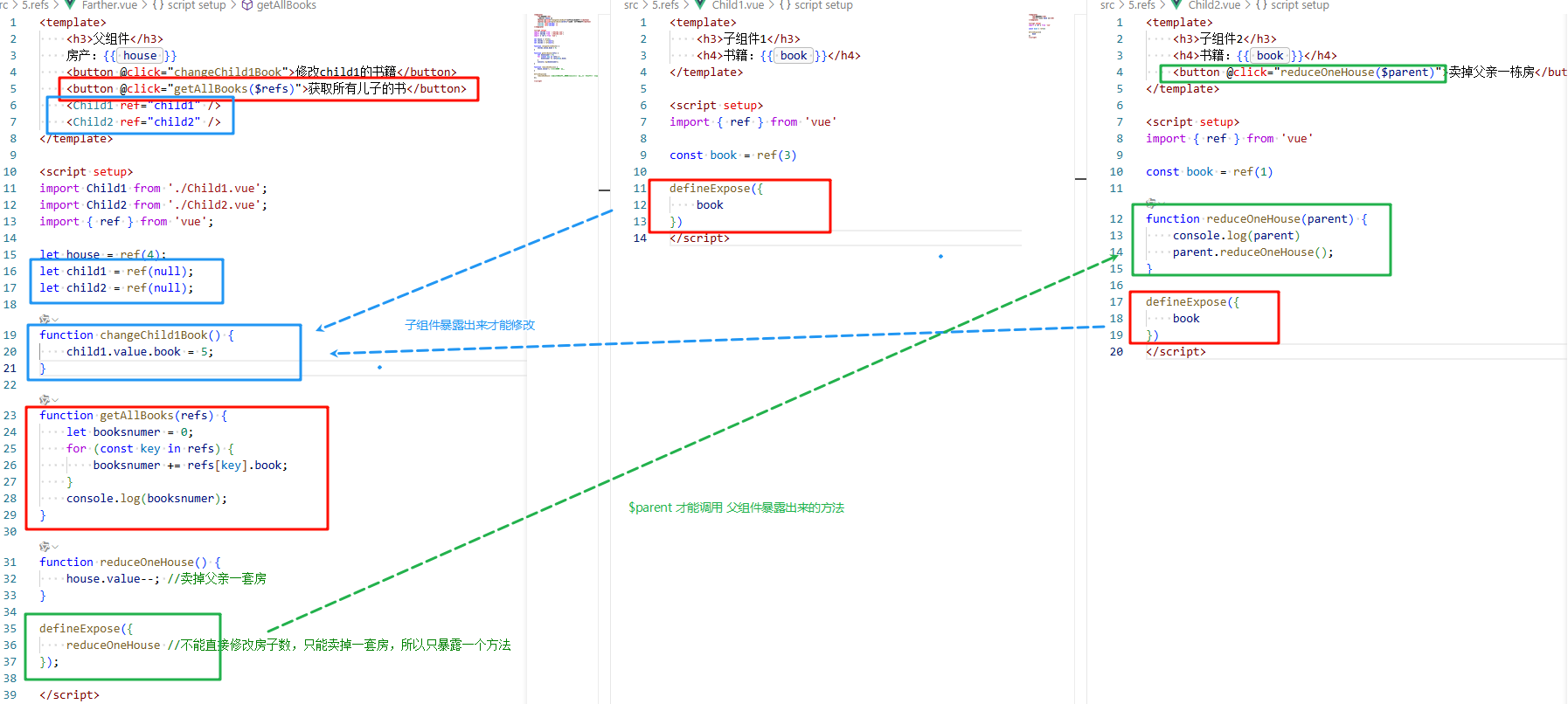This screenshot has width=1568, height=704.
Task: Open the script setup breadcrumb in Child1.vue pane
Action: tap(823, 4)
